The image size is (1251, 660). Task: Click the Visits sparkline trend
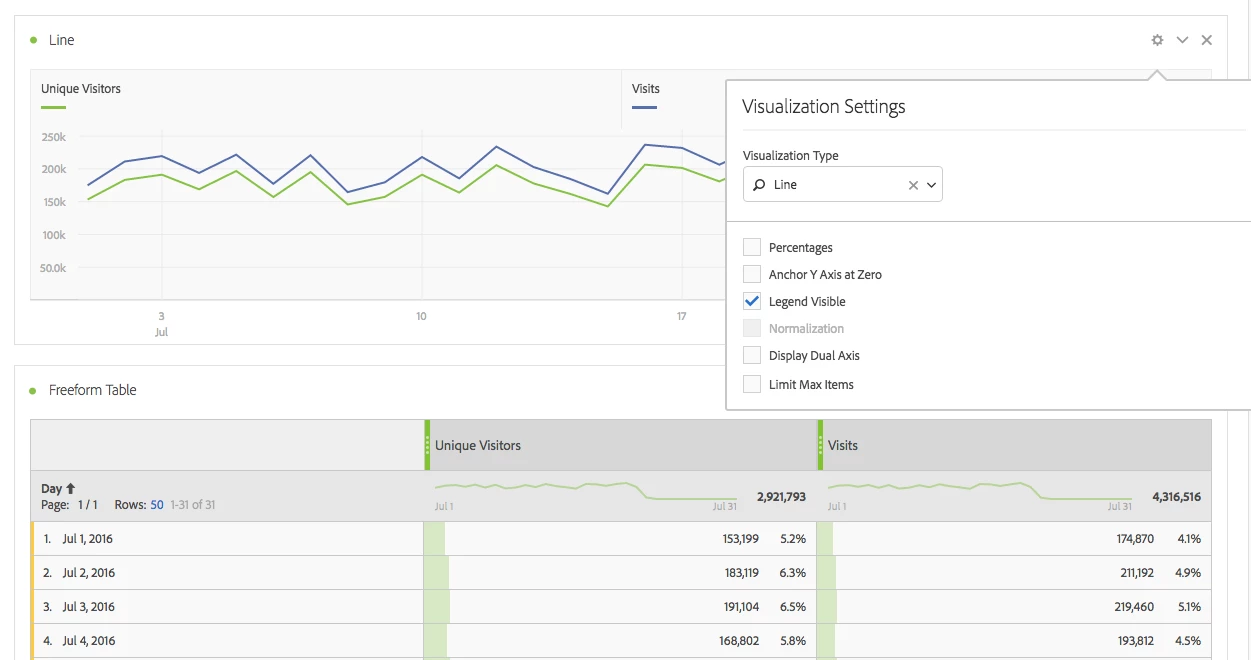(980, 491)
